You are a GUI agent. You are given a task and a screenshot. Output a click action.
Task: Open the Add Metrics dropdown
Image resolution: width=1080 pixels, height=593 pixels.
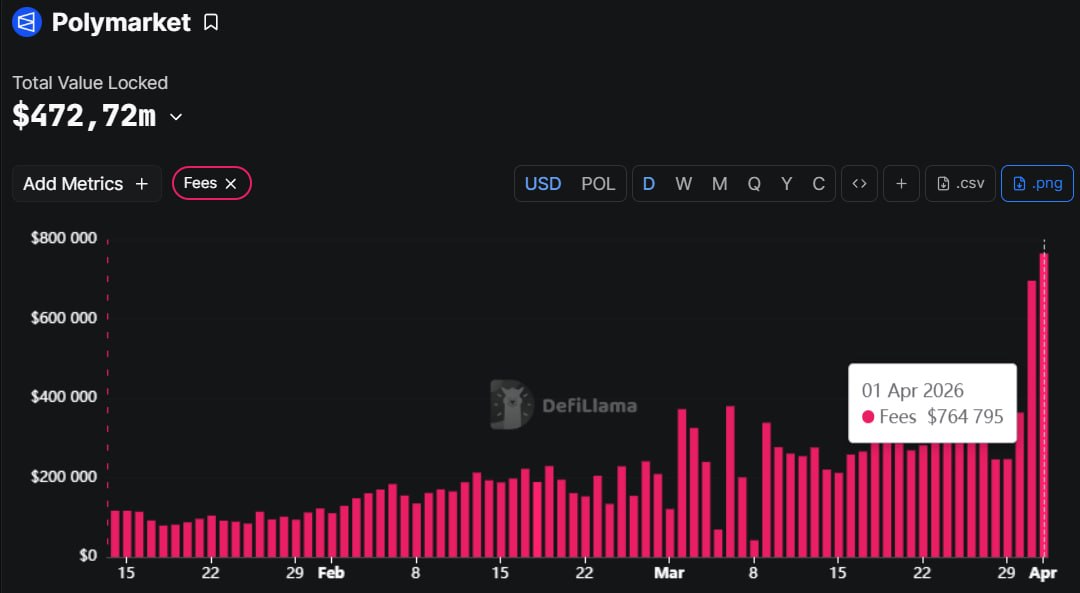[x=86, y=184]
